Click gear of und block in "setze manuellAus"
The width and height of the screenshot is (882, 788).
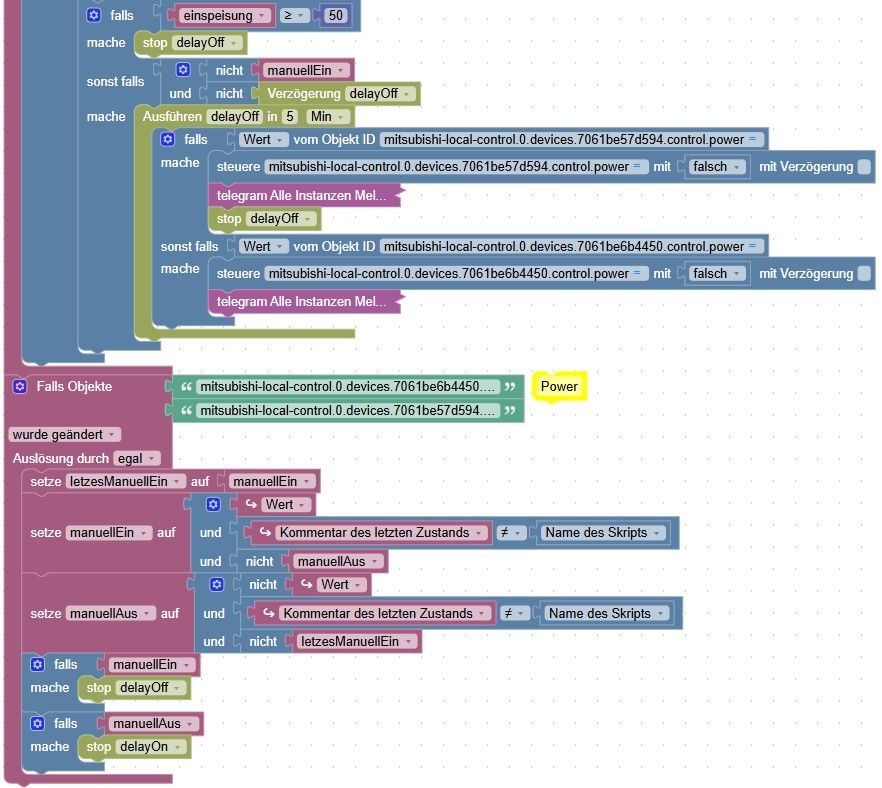point(217,585)
